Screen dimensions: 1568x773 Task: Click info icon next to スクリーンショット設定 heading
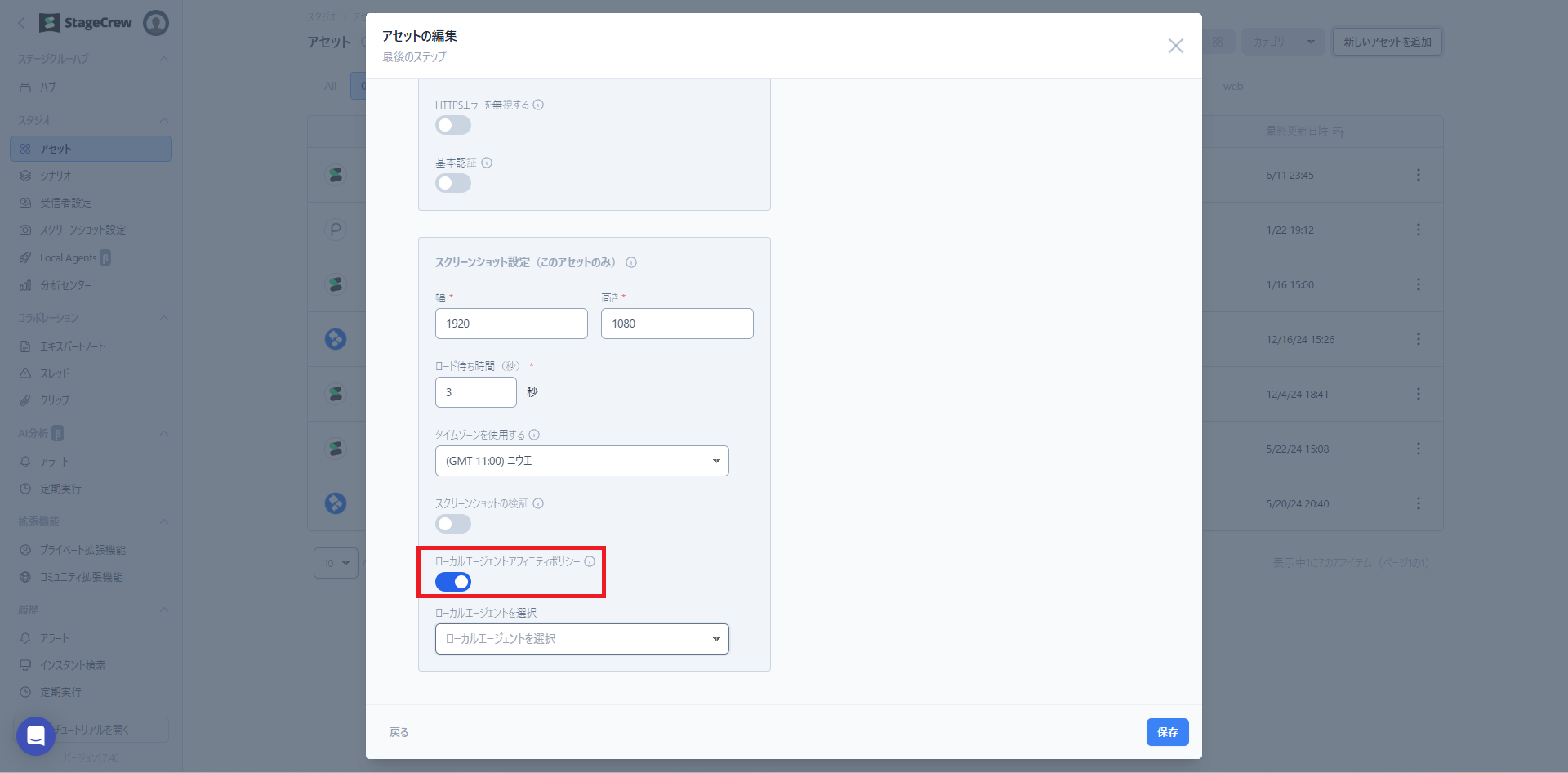pos(631,262)
